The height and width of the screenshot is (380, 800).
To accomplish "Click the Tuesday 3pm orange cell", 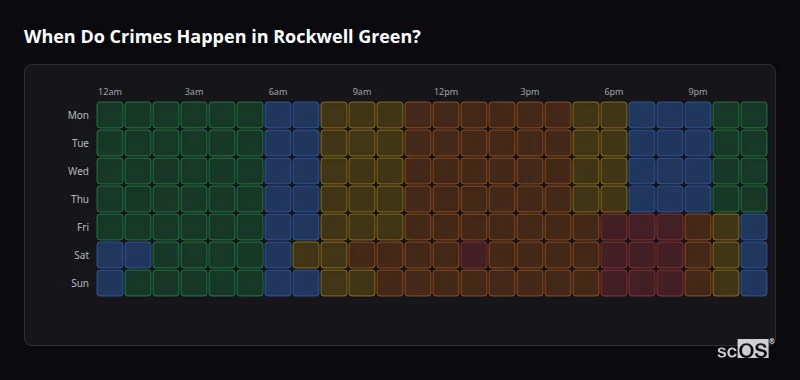I will [530, 143].
